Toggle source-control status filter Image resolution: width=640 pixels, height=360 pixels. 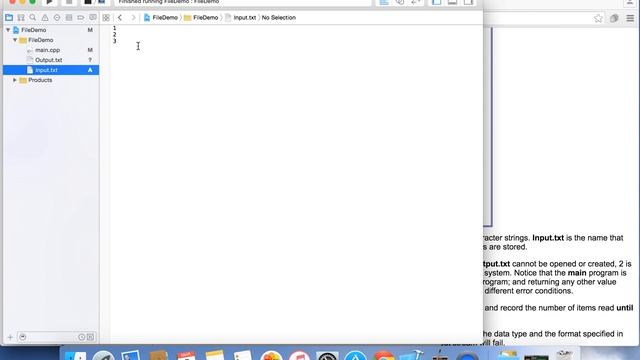91,337
